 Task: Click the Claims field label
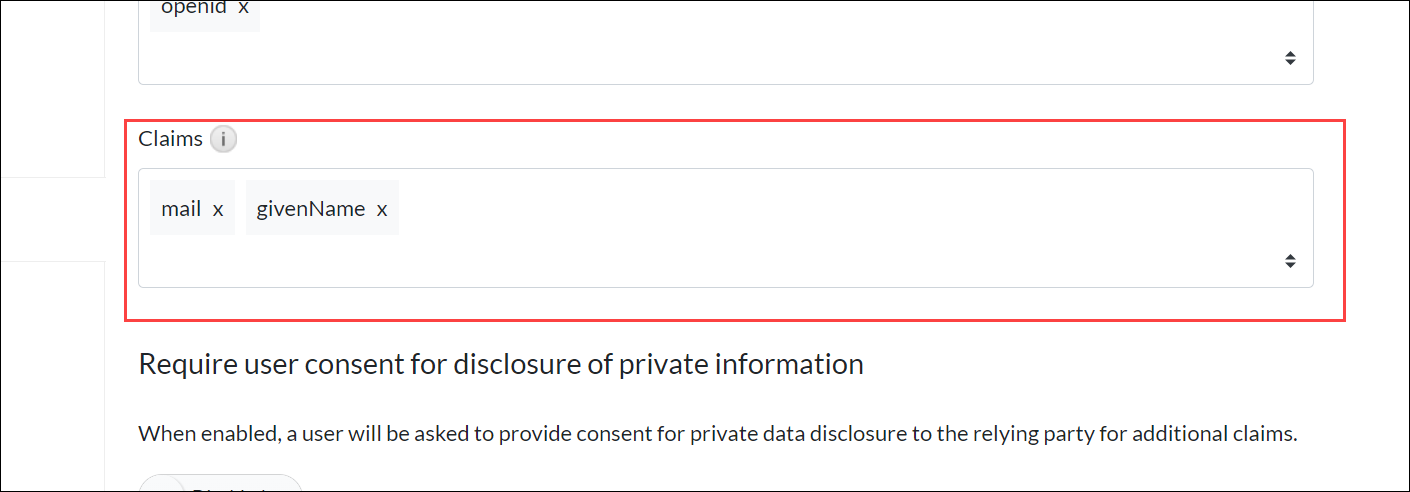point(171,139)
